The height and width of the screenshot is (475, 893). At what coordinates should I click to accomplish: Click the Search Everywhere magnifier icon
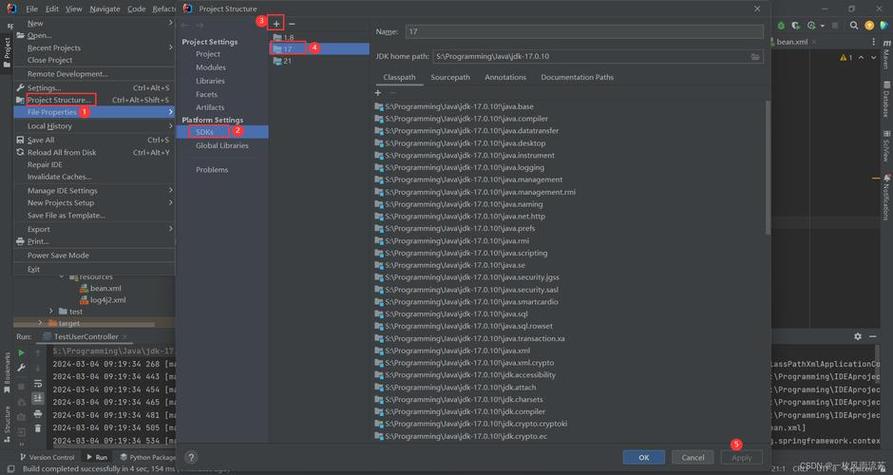854,25
